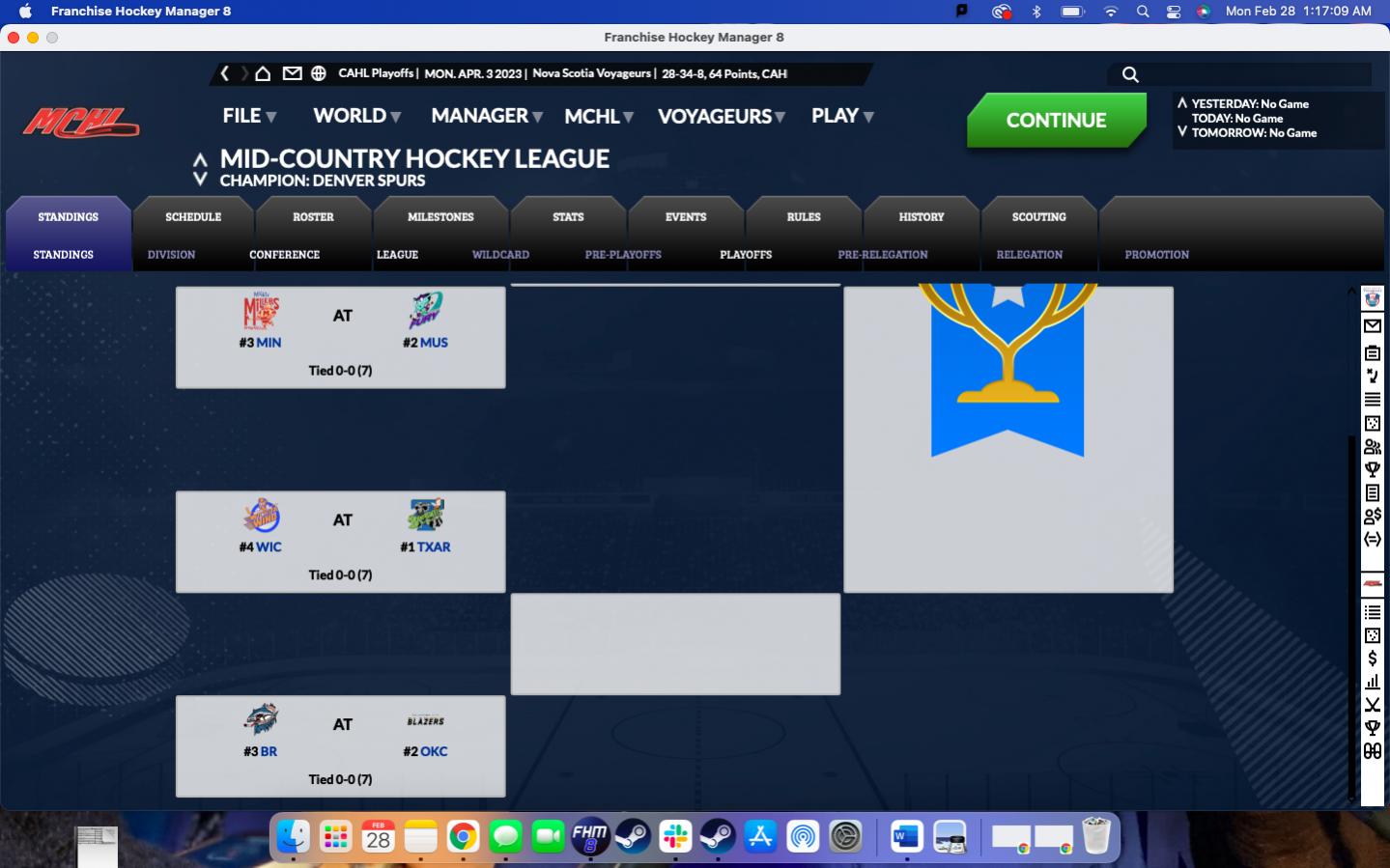Open the PLAY dropdown menu

842,116
